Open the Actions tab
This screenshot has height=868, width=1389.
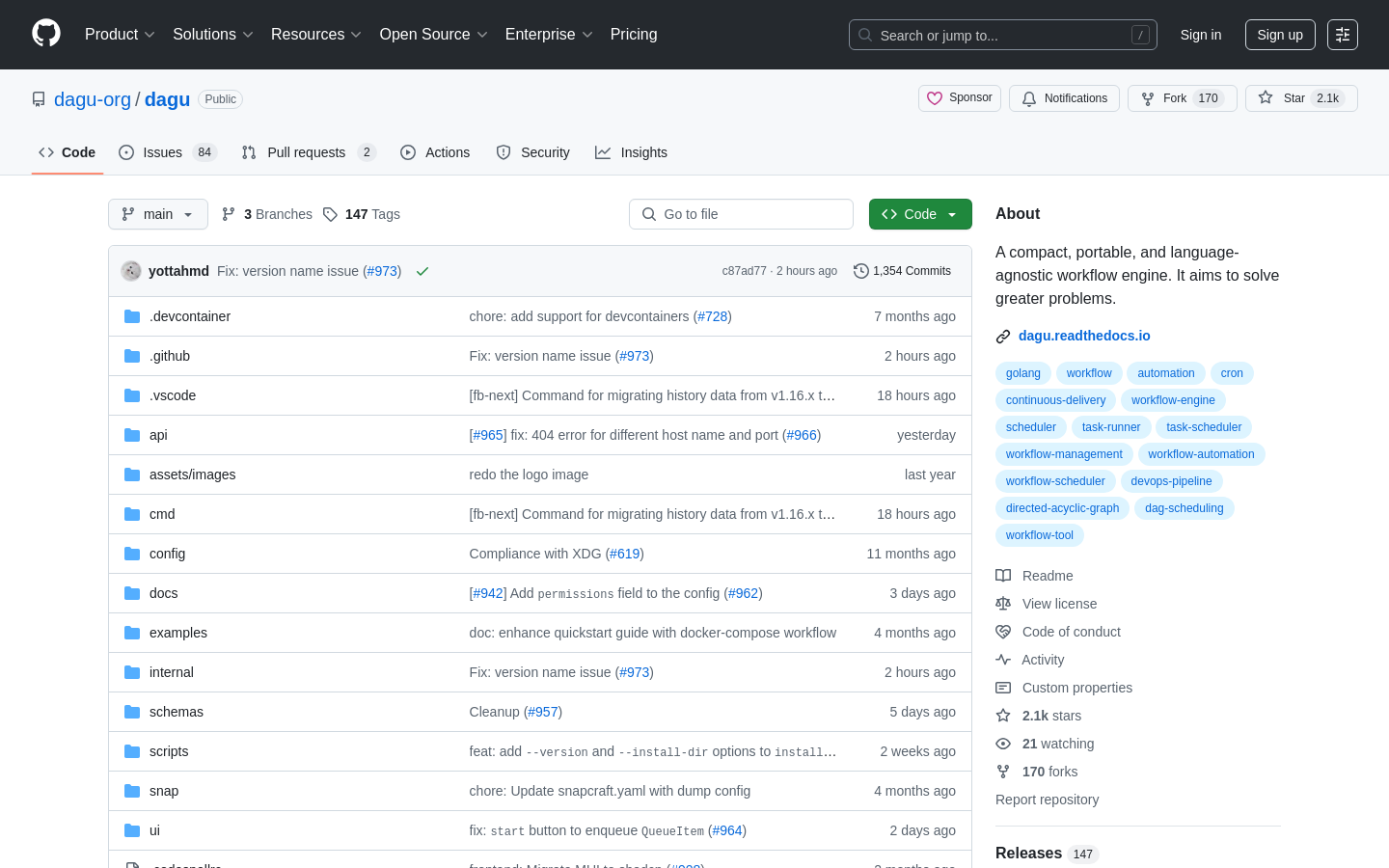(x=435, y=152)
